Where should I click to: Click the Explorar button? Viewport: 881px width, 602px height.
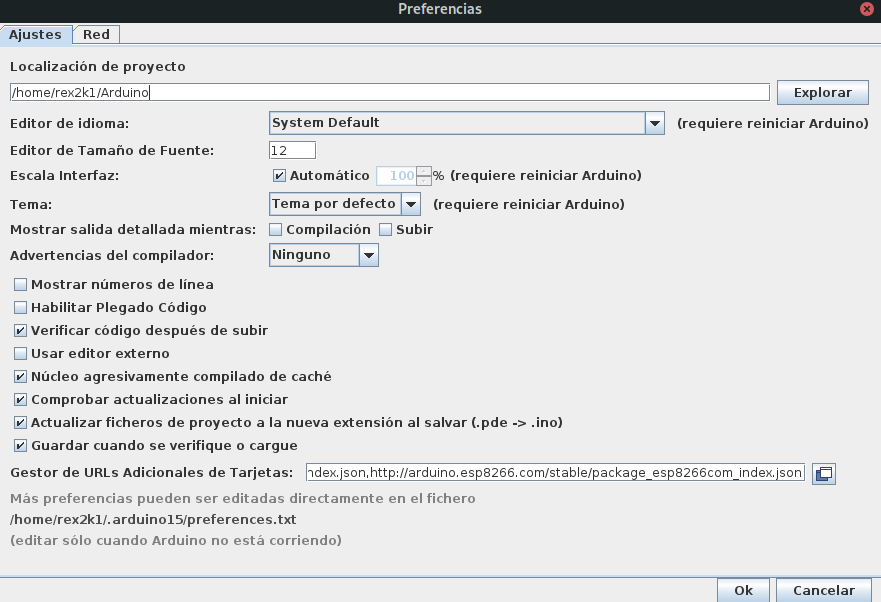pyautogui.click(x=822, y=93)
